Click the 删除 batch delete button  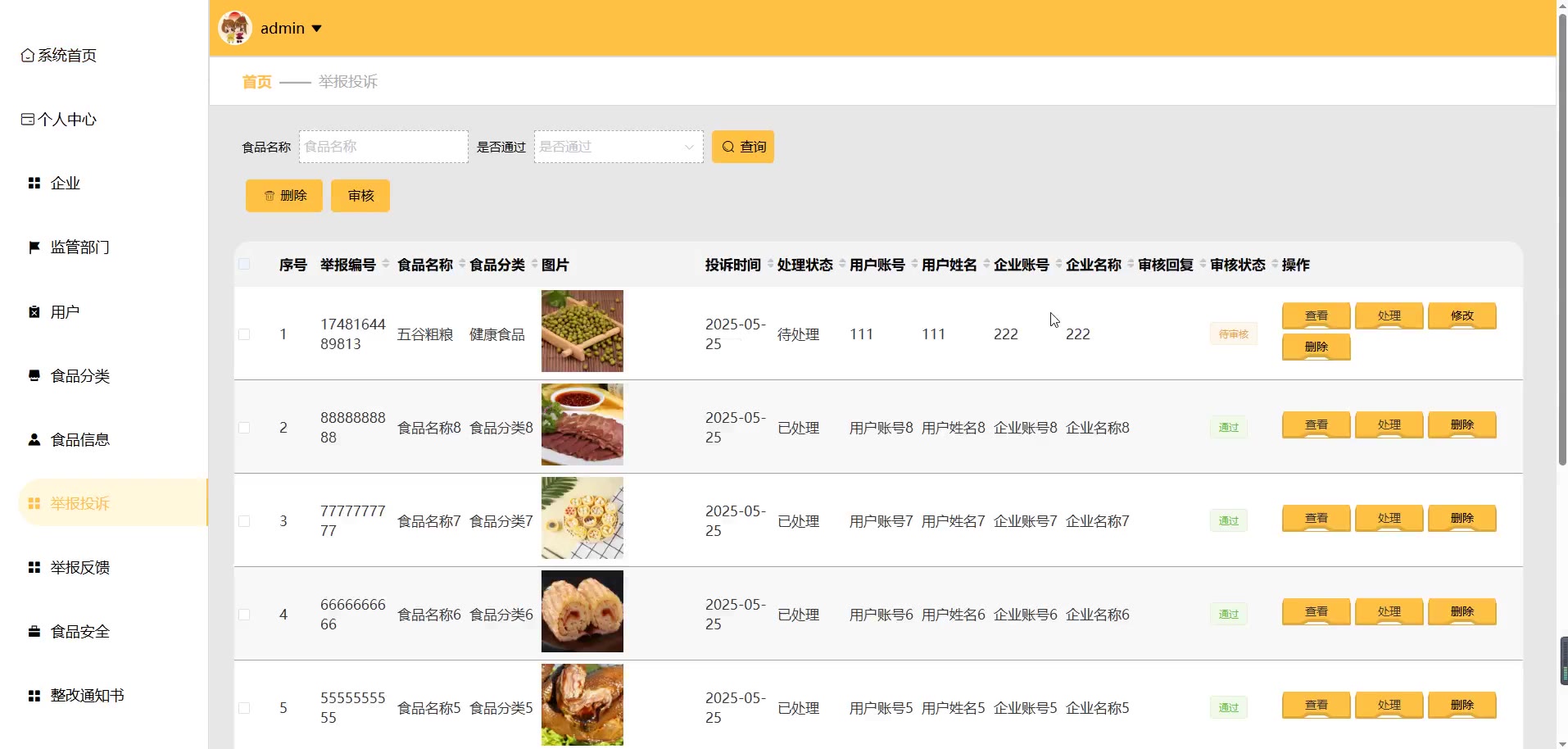click(284, 196)
